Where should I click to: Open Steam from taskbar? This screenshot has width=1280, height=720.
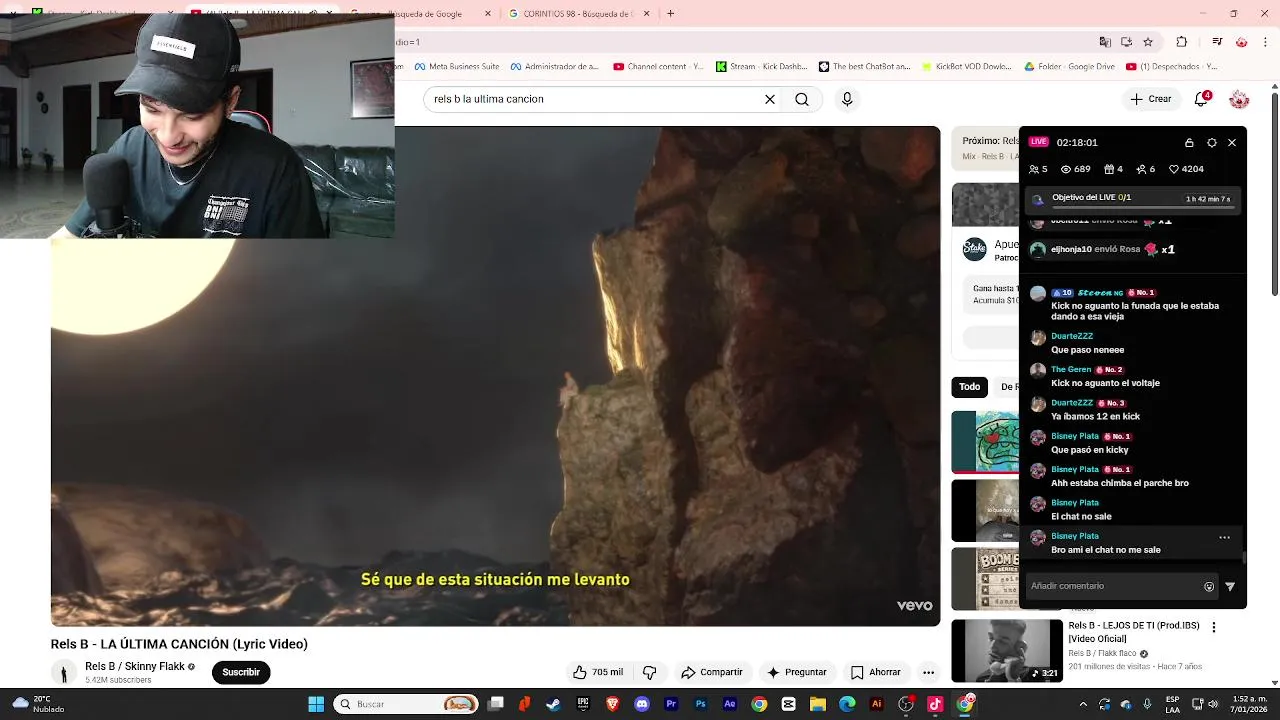[x=553, y=704]
